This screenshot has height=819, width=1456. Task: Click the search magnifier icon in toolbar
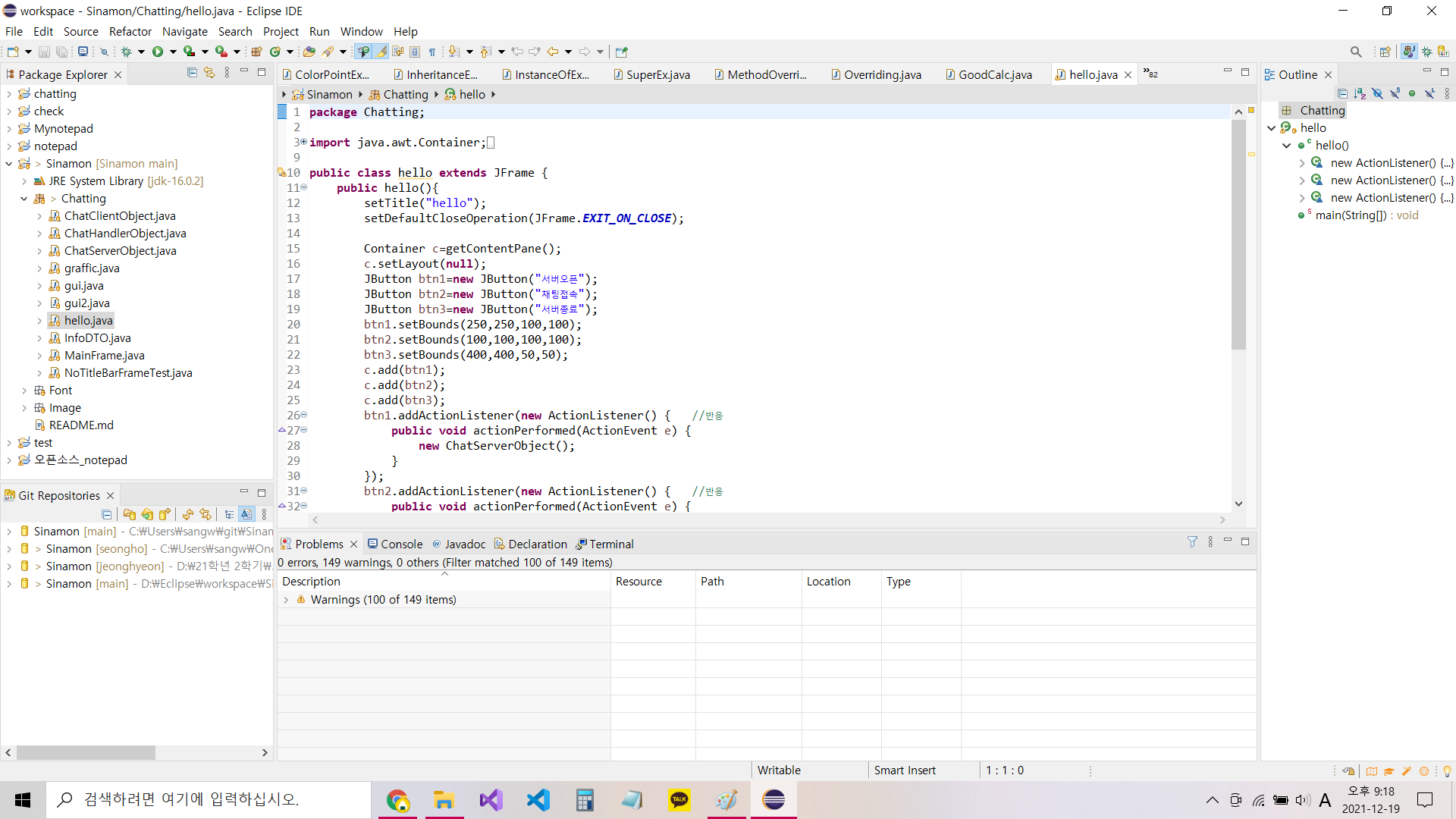point(1355,52)
